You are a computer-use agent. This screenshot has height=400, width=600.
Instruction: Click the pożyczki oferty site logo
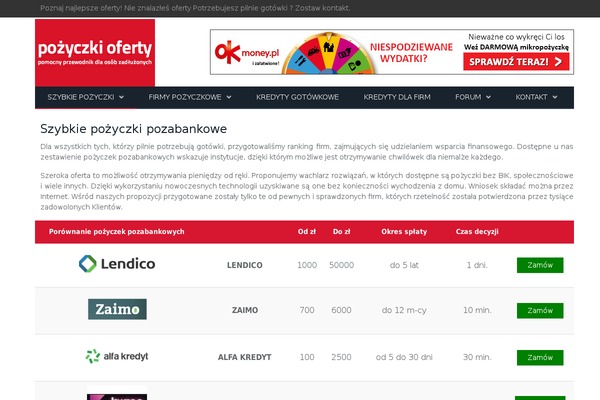point(95,53)
